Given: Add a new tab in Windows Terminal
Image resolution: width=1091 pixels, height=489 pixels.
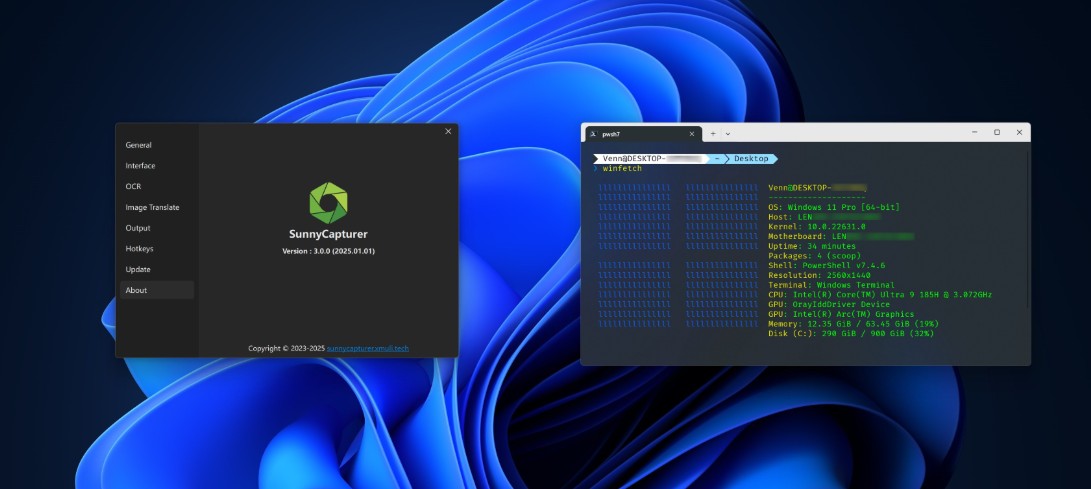Looking at the screenshot, I should 713,134.
